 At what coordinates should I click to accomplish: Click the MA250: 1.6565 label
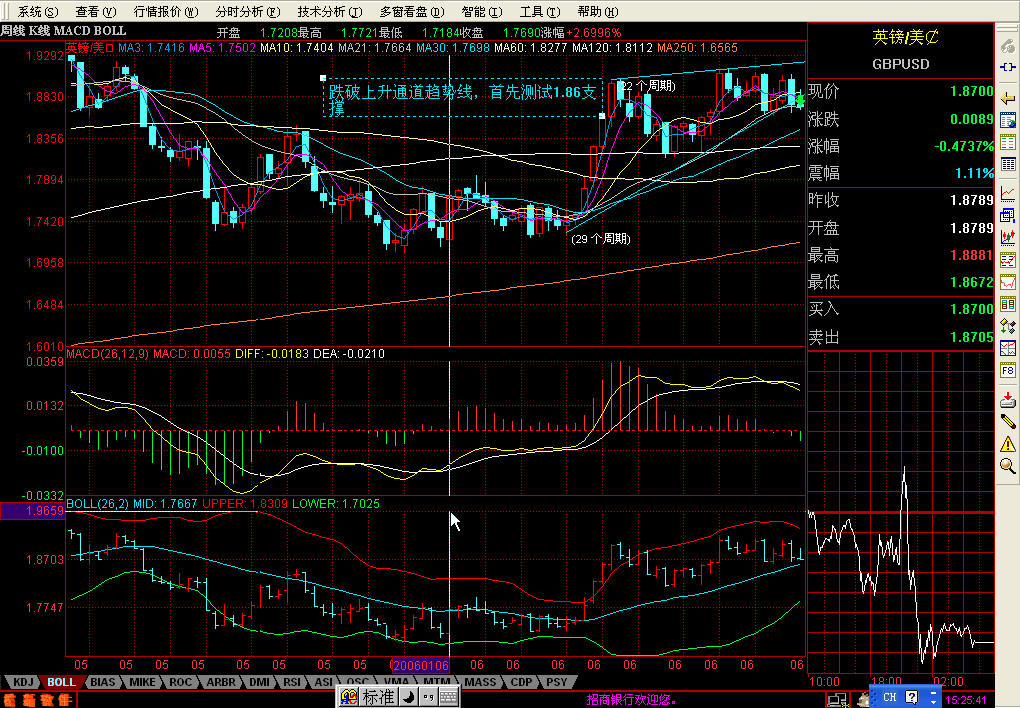click(x=697, y=48)
